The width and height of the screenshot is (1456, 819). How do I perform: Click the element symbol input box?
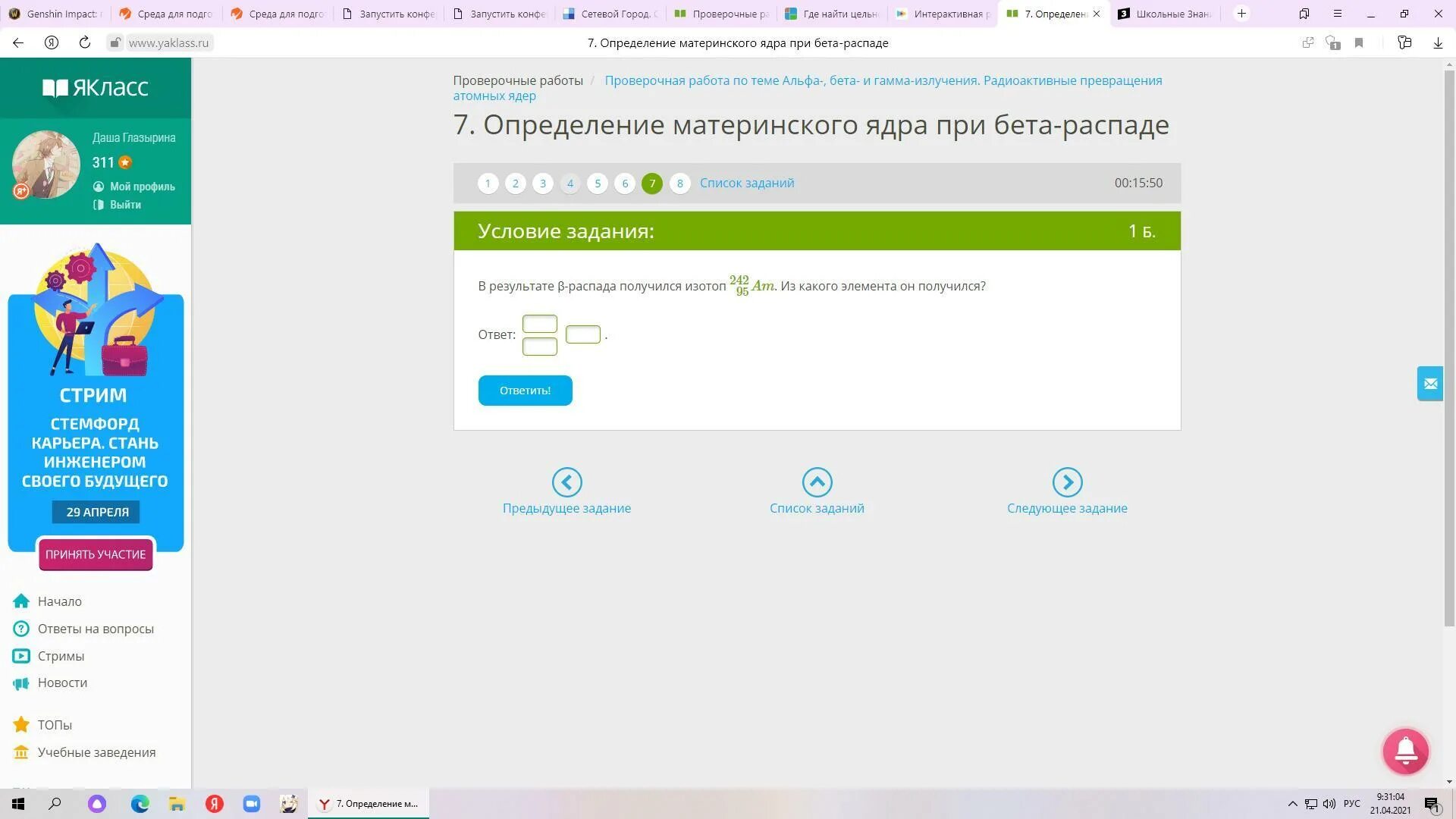[582, 334]
